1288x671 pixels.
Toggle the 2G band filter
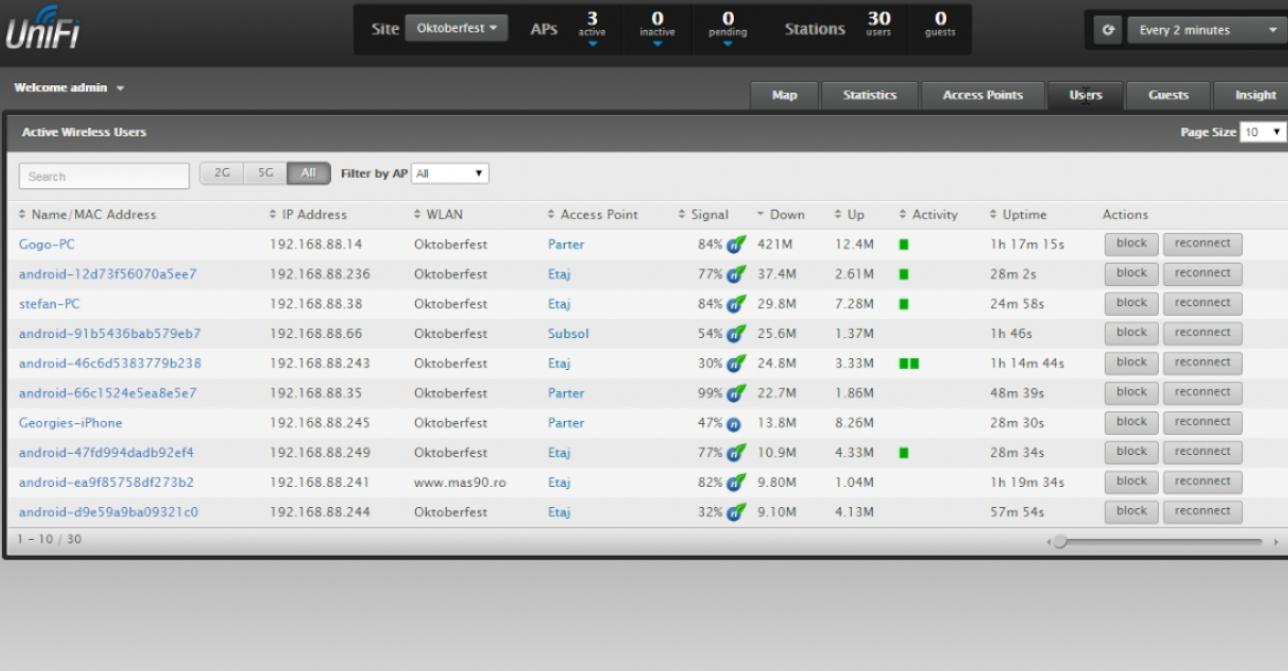click(222, 173)
